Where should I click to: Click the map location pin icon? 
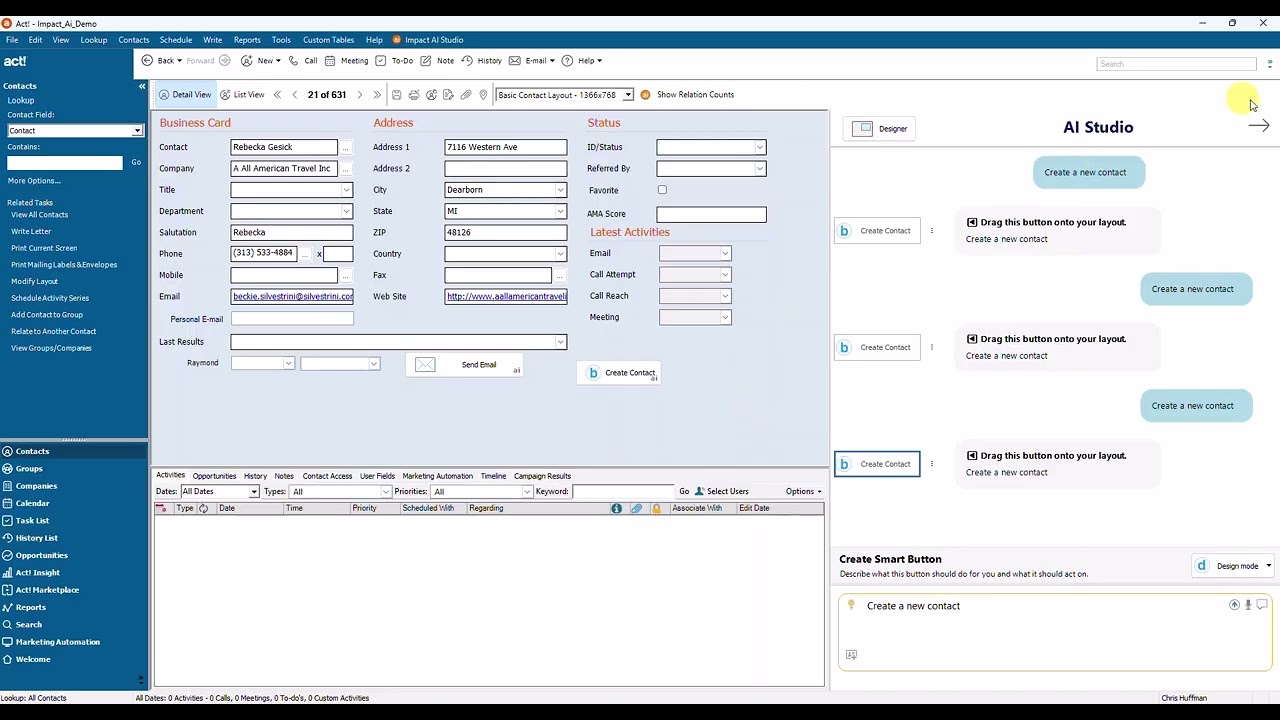[483, 95]
